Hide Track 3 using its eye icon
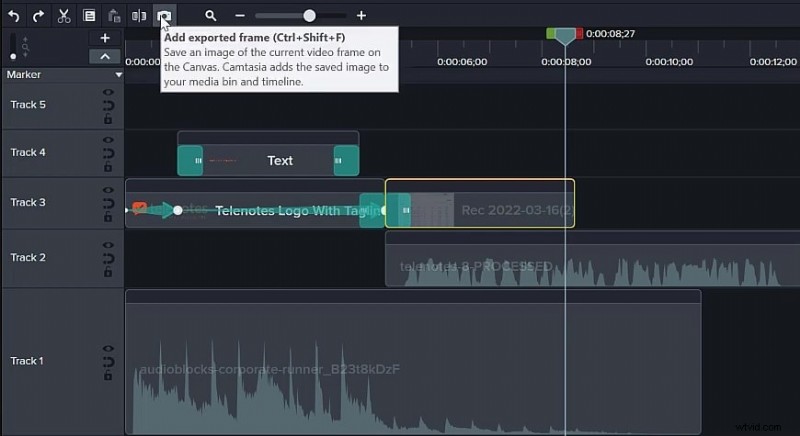800x436 pixels. (x=108, y=190)
